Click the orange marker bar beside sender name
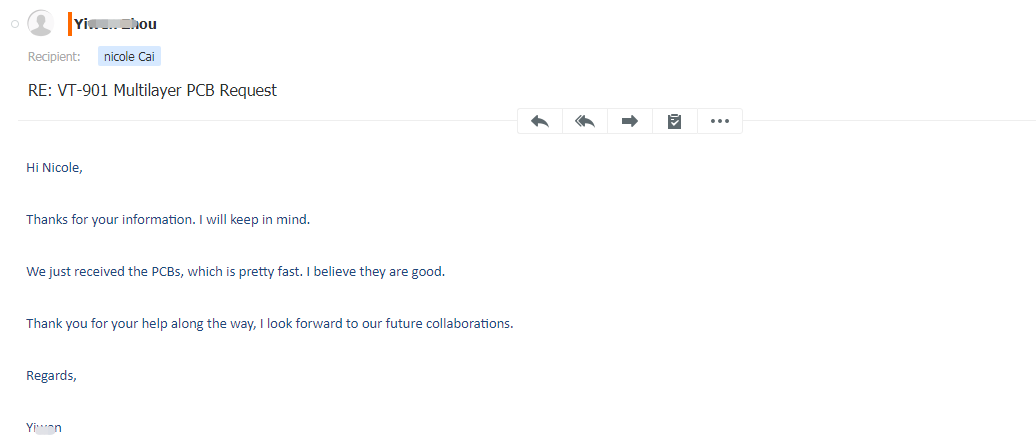1036x445 pixels. [x=69, y=23]
